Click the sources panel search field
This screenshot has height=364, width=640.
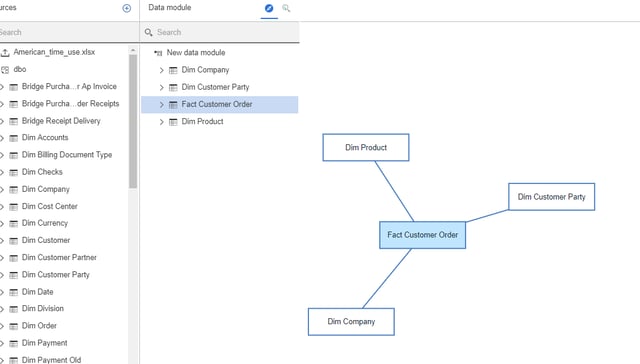(68, 32)
